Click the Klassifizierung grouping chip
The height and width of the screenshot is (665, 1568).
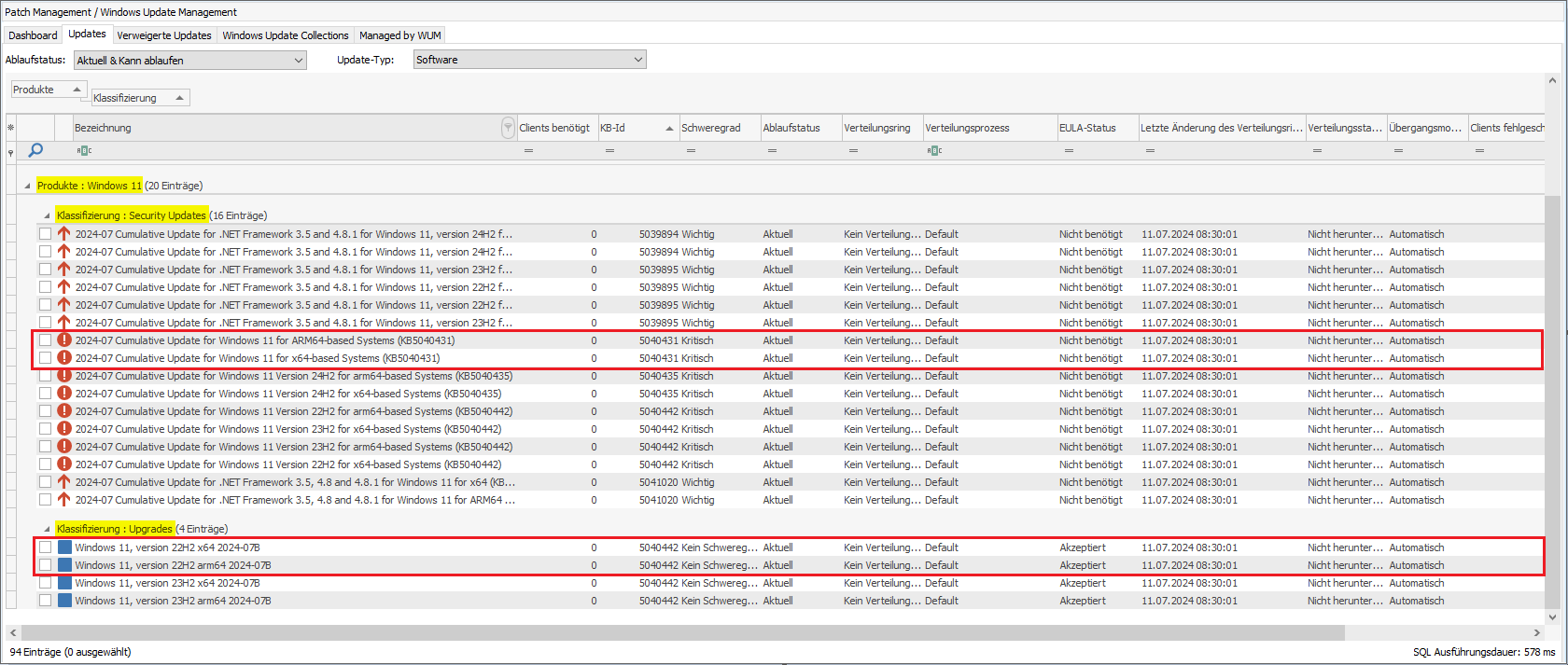140,98
